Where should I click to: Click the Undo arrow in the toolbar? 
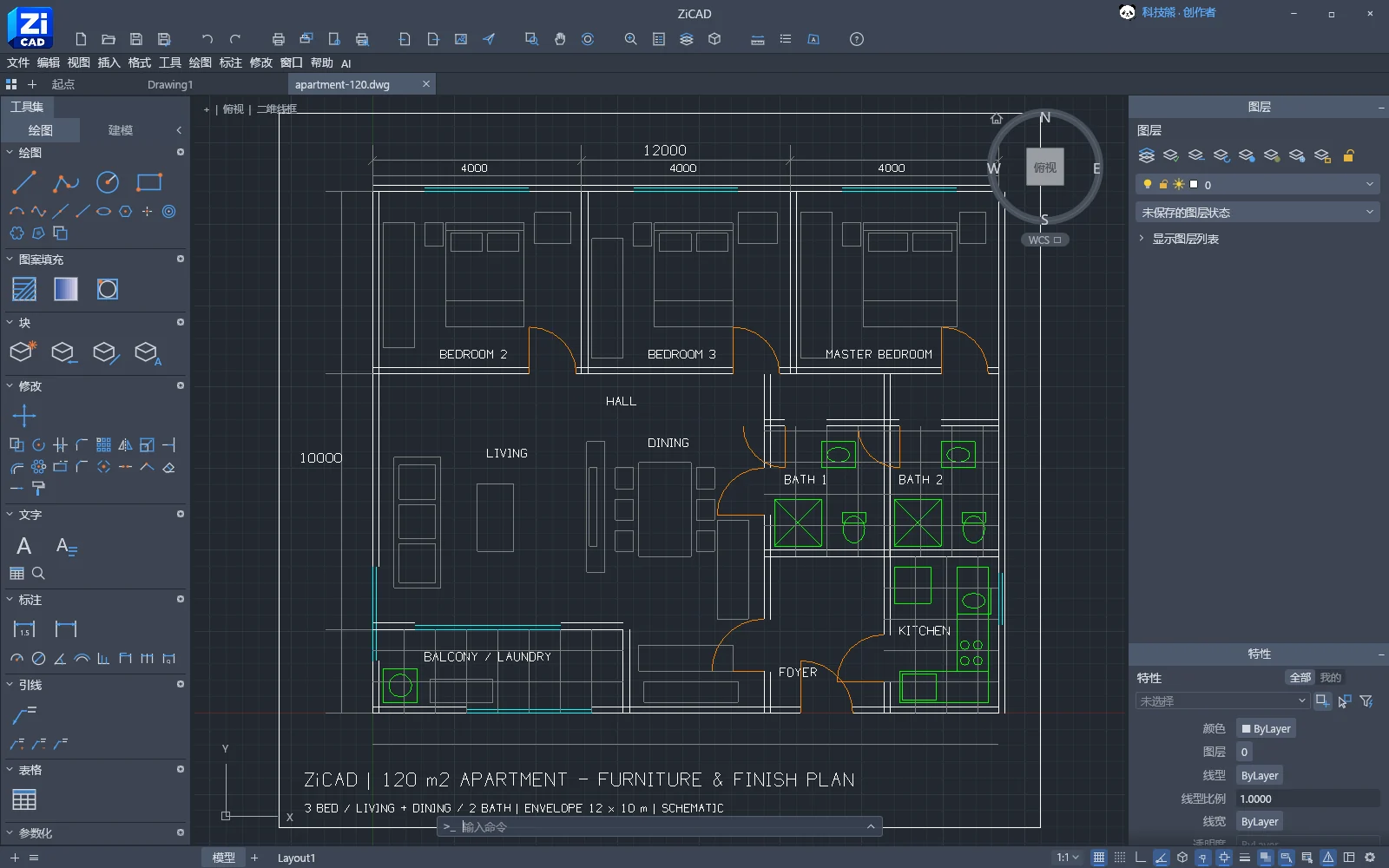[207, 39]
